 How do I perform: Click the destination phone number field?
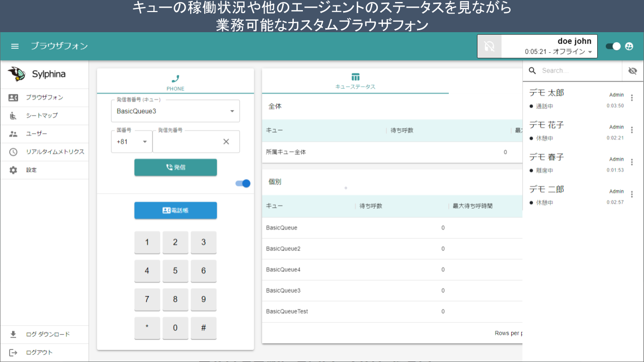(187, 141)
